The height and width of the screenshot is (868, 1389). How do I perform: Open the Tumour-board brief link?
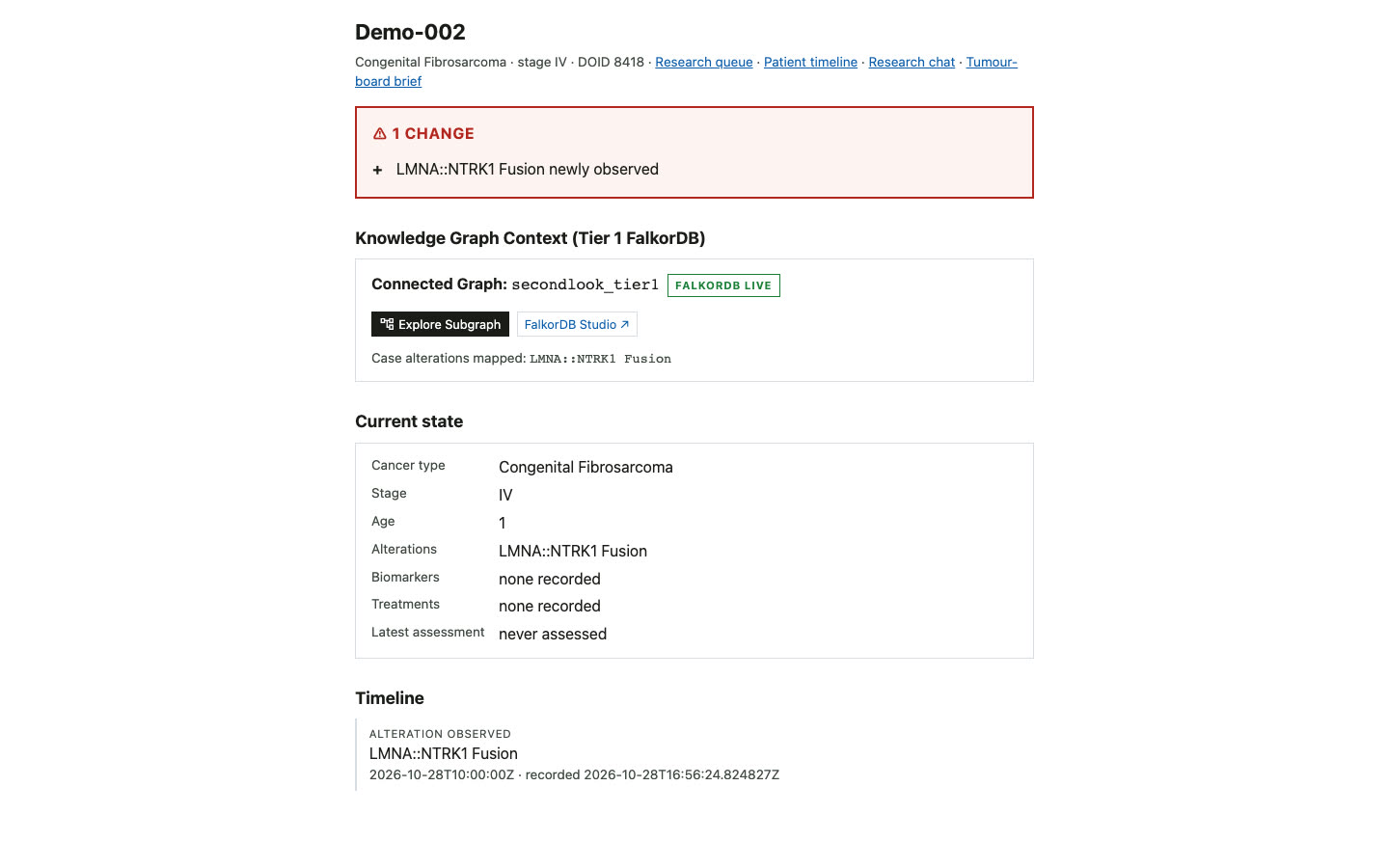click(992, 62)
